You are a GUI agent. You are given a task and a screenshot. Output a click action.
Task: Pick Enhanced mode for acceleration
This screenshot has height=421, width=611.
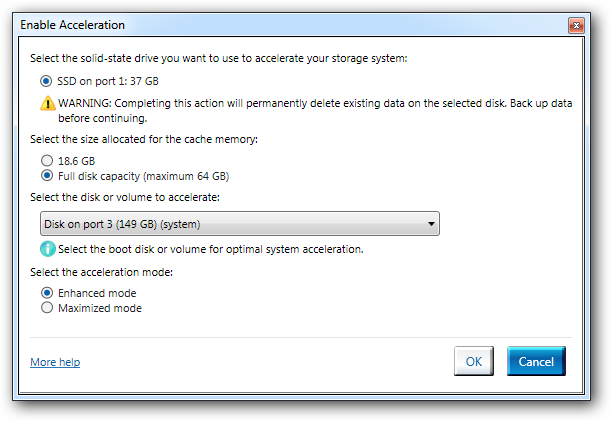click(47, 293)
